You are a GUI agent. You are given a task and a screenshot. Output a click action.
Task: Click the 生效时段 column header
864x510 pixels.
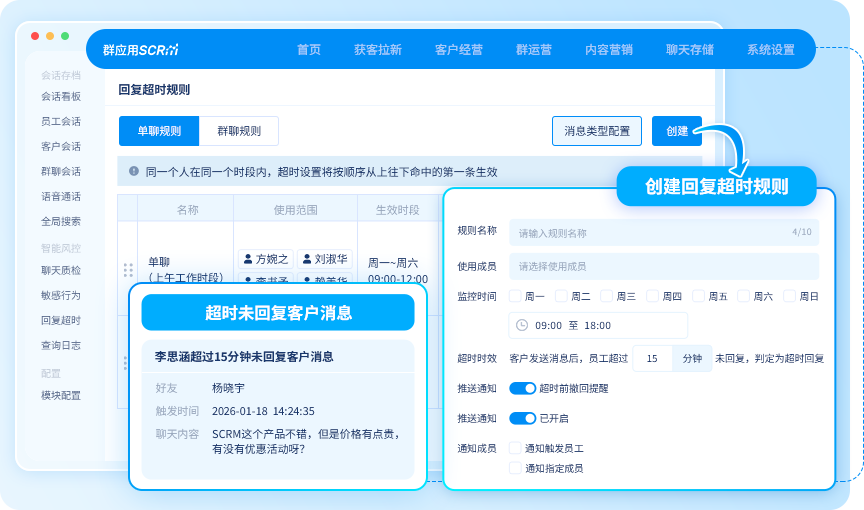(x=397, y=210)
